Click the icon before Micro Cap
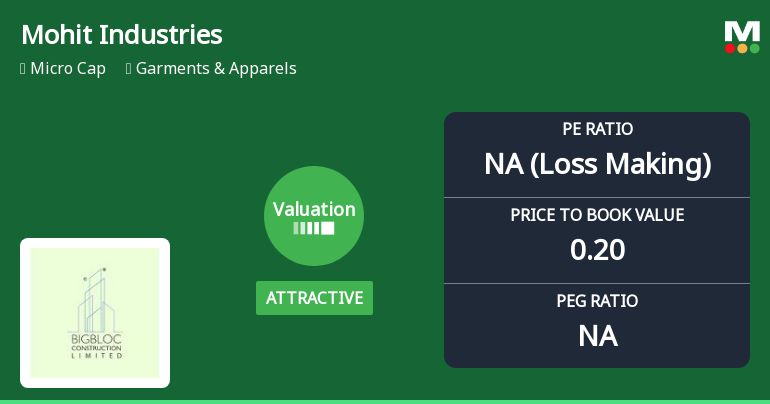The image size is (770, 404). point(23,69)
